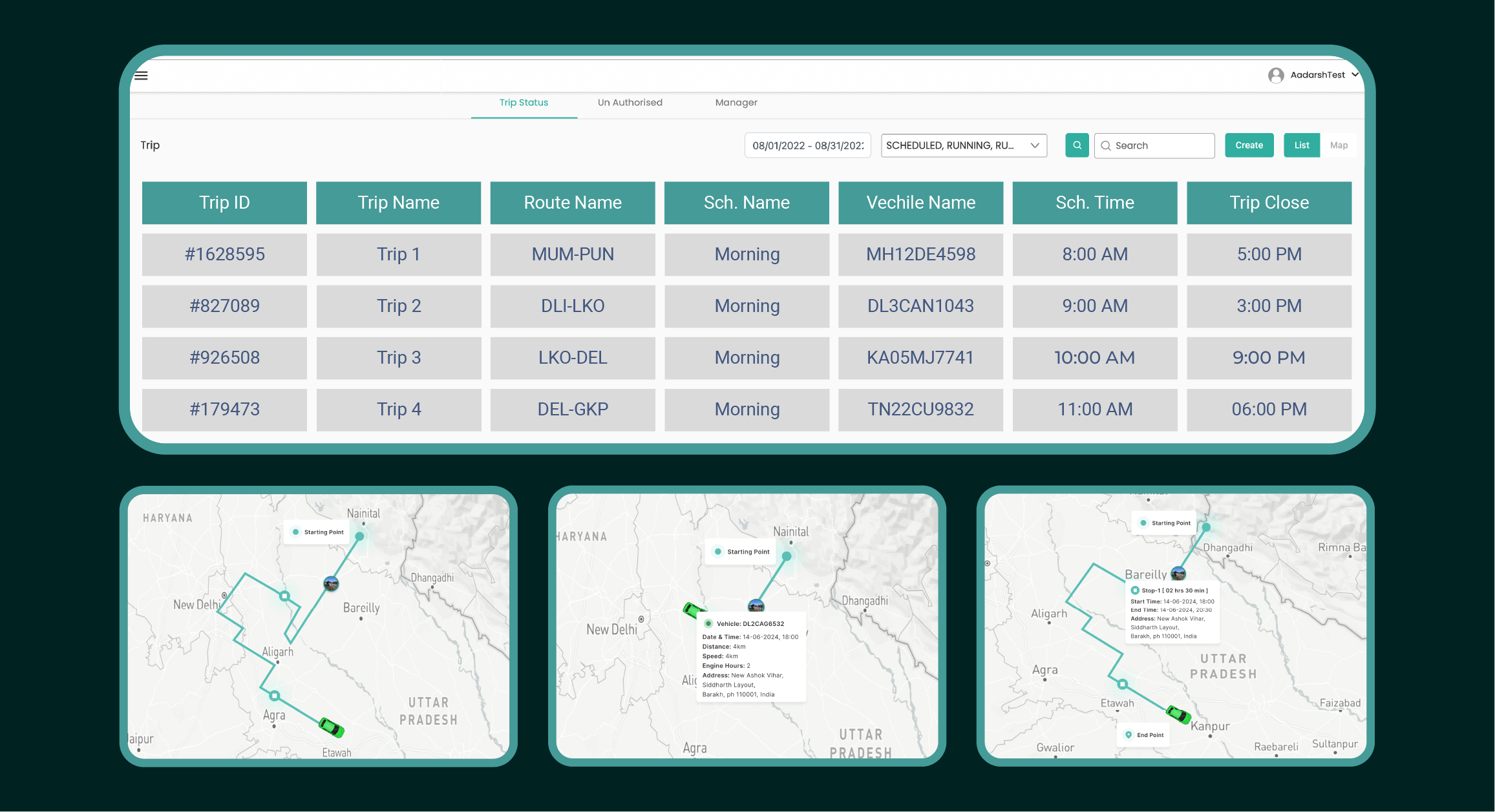Click the AadarshTest profile avatar icon
This screenshot has height=812, width=1495.
point(1277,75)
